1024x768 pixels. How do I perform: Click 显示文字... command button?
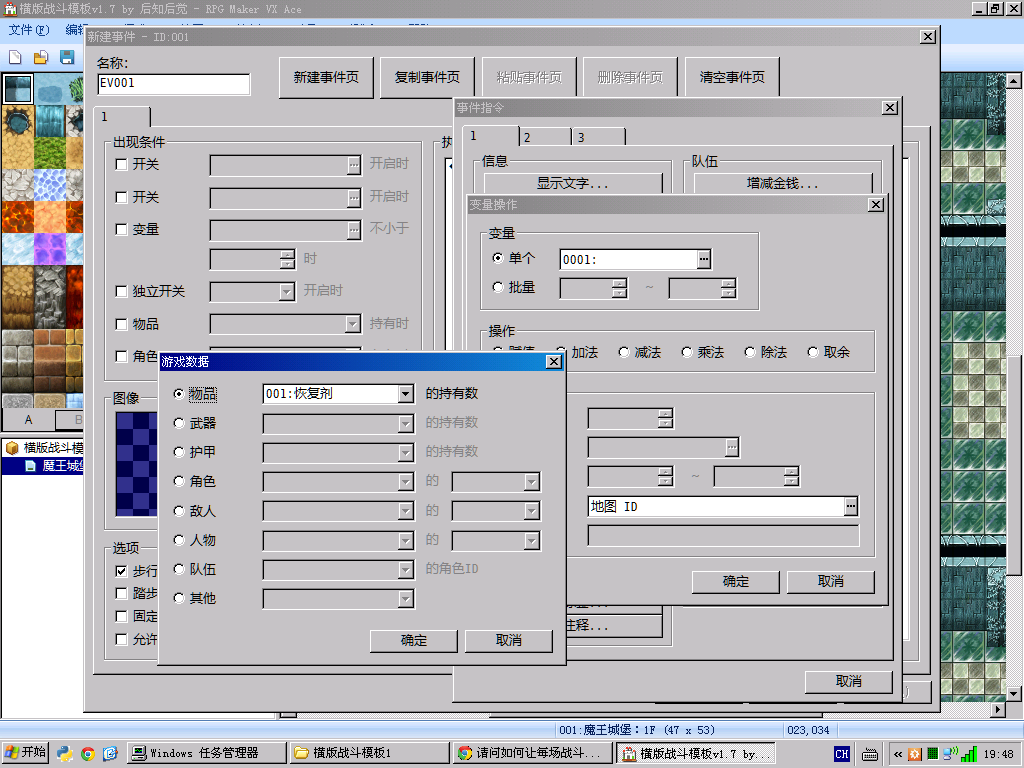(x=573, y=184)
